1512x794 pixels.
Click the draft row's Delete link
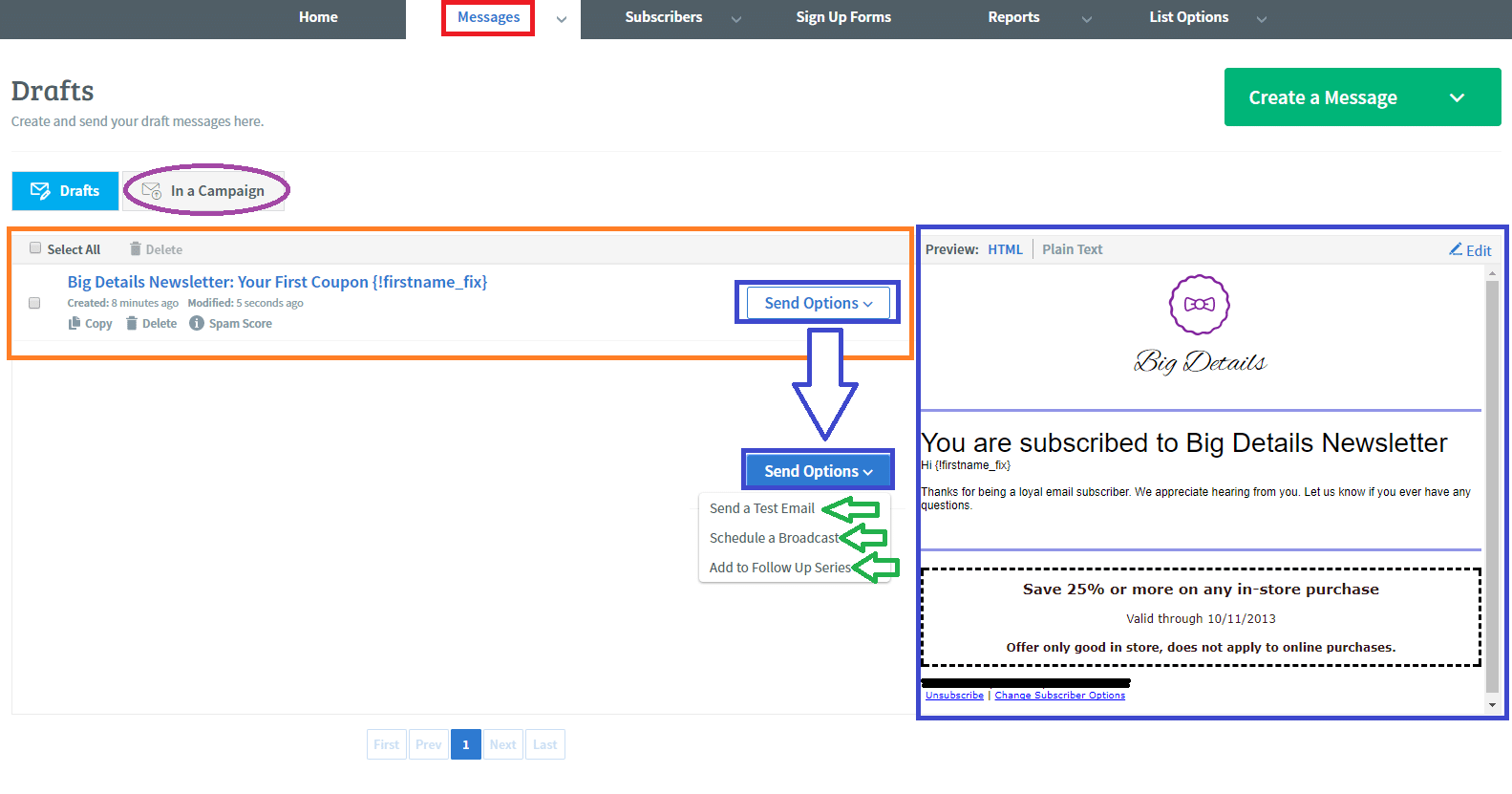pos(160,324)
